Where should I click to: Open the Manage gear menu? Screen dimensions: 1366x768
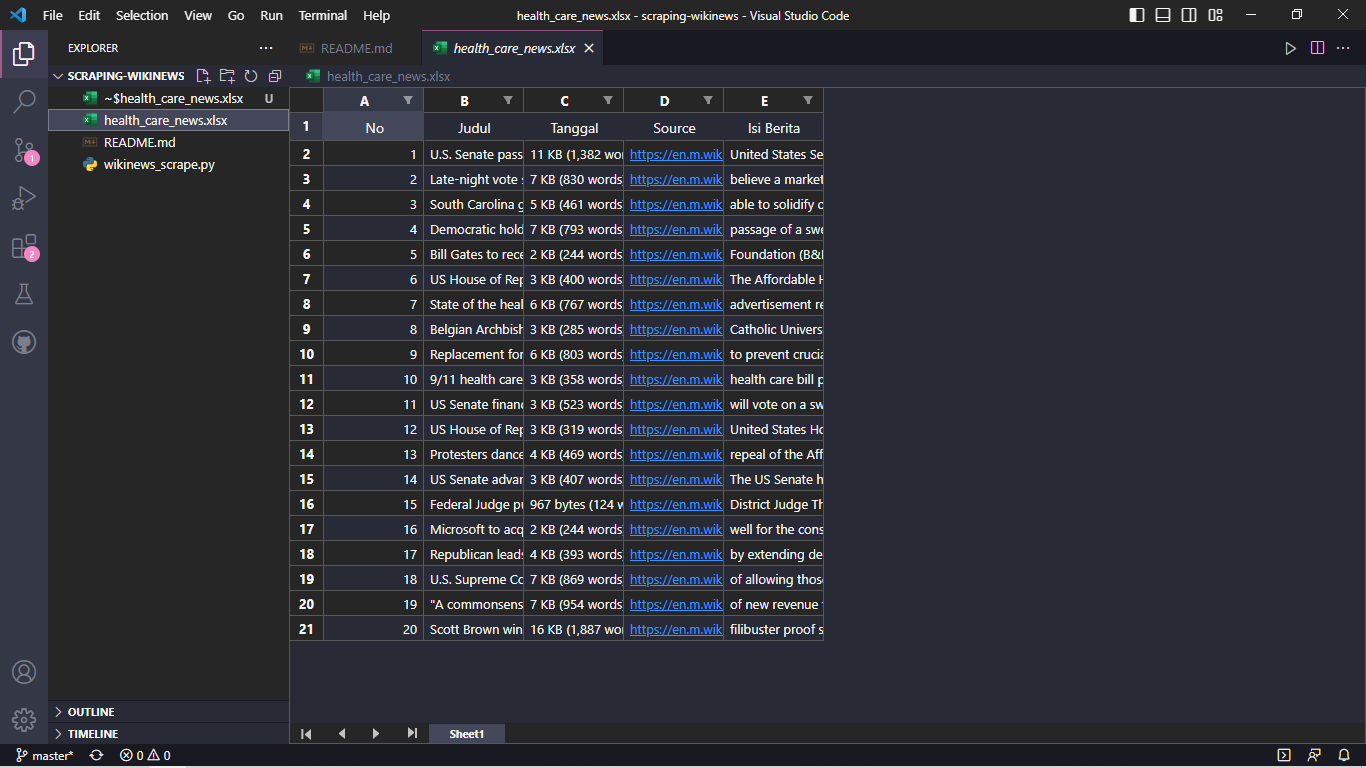click(24, 719)
